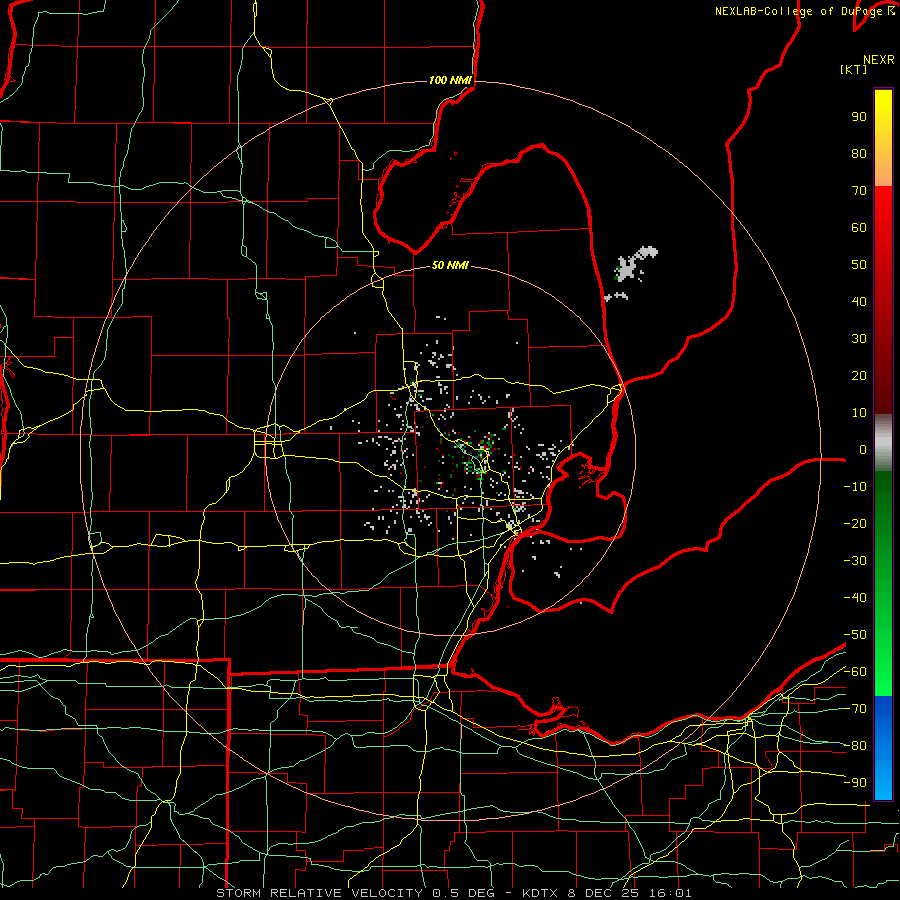Click the "-60" value on the velocity scale
This screenshot has width=900, height=900.
tap(855, 672)
